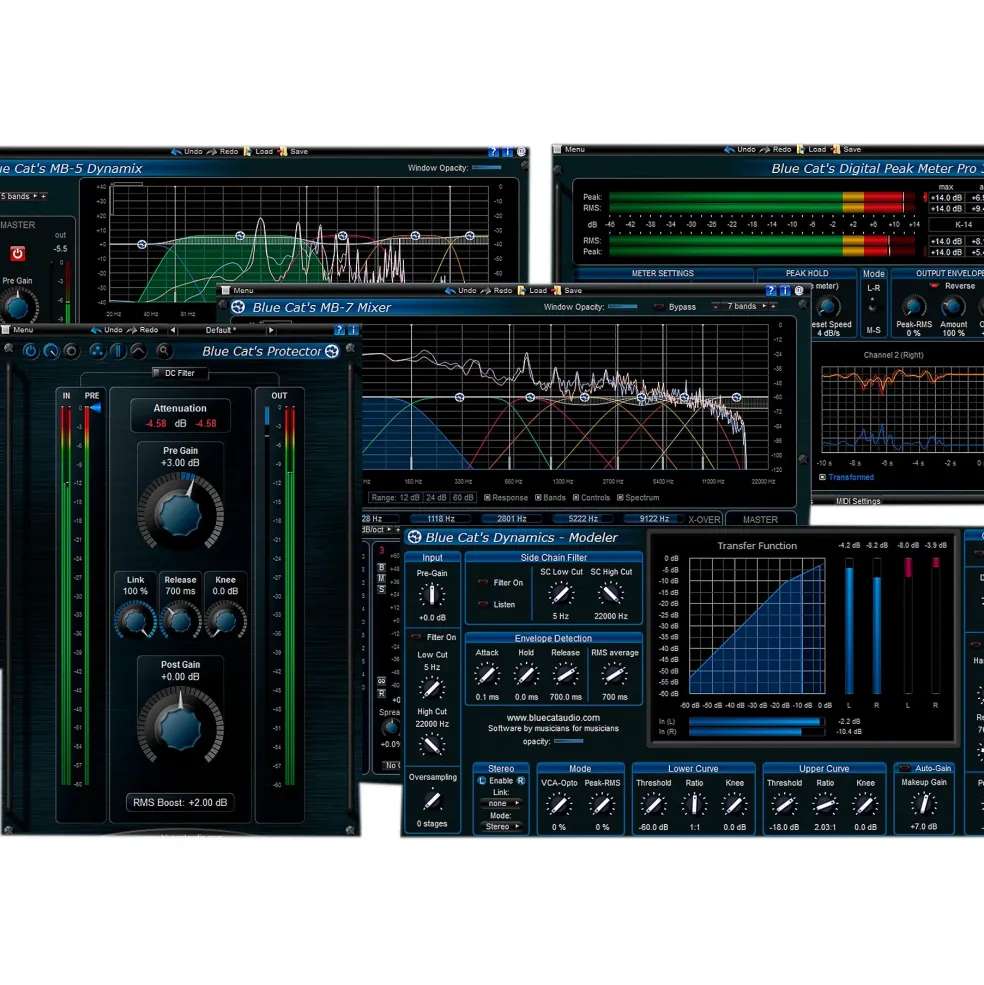The height and width of the screenshot is (985, 984).
Task: Select next preset arrow in Protector
Action: pos(271,330)
